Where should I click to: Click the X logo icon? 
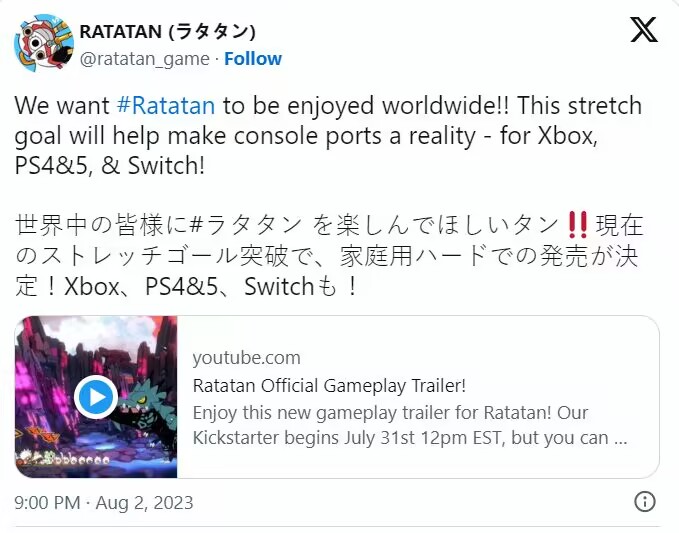coord(644,29)
